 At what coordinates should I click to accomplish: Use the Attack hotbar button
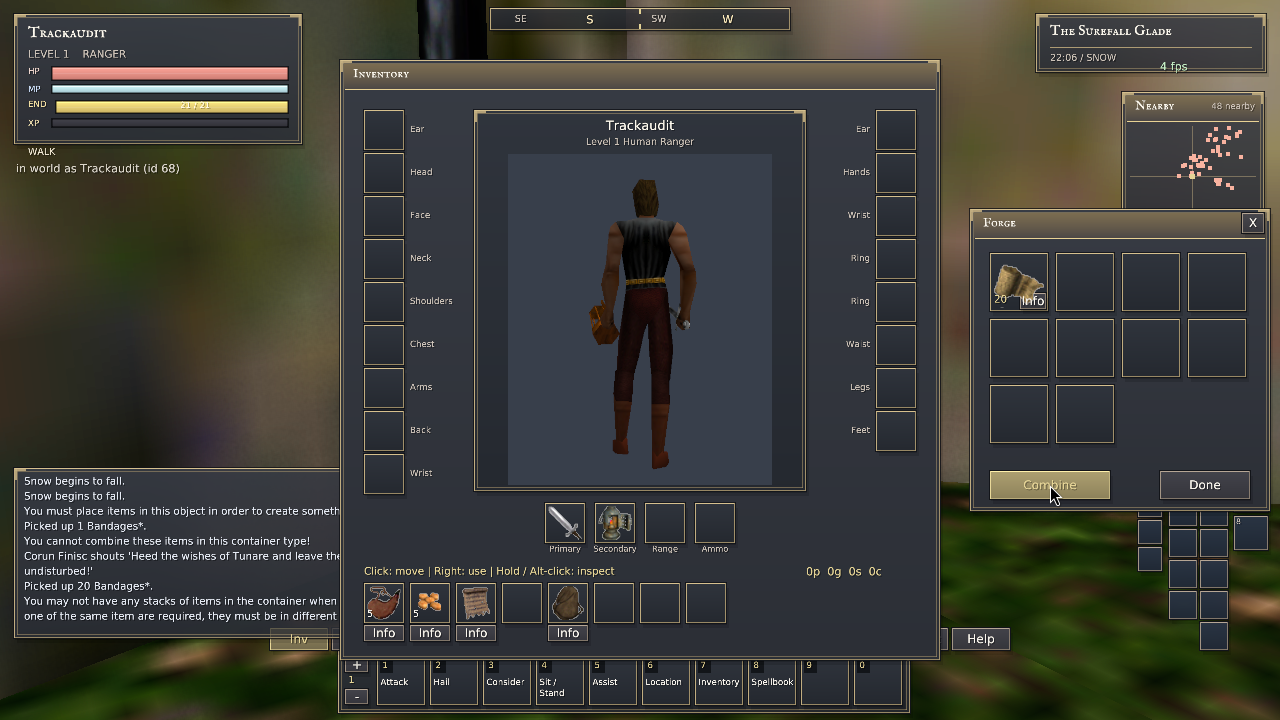pyautogui.click(x=401, y=681)
